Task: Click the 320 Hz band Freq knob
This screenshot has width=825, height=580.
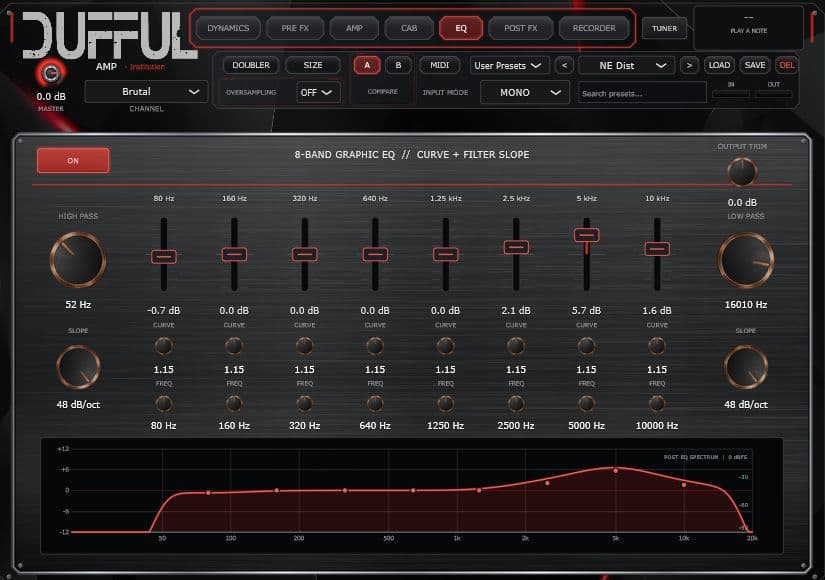Action: (305, 404)
